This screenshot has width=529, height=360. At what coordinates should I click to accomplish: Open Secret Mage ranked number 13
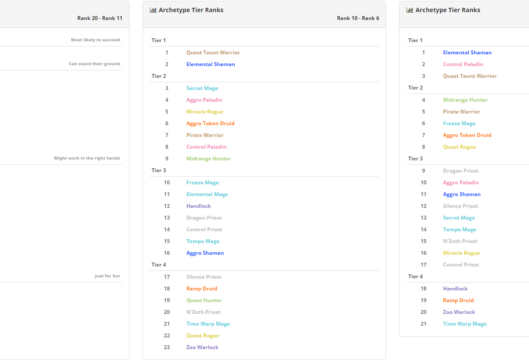[459, 218]
